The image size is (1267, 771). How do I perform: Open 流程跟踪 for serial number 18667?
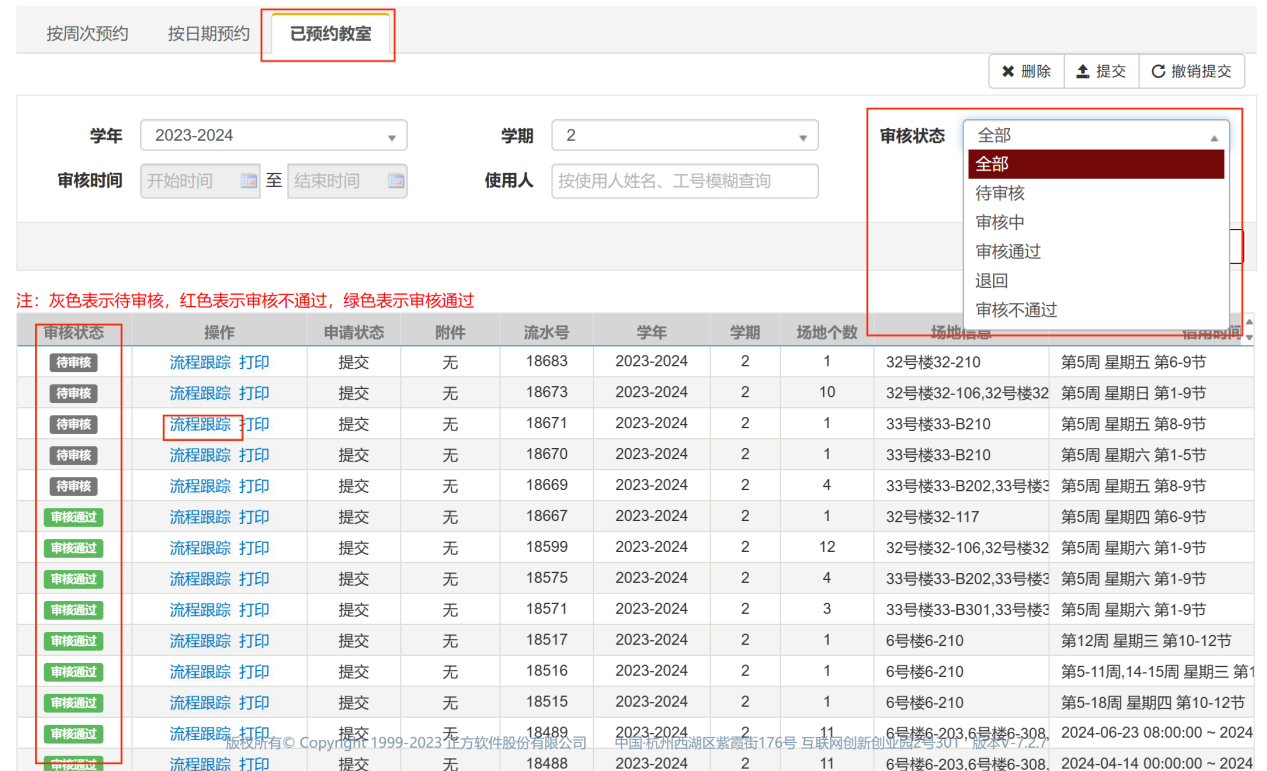(200, 517)
